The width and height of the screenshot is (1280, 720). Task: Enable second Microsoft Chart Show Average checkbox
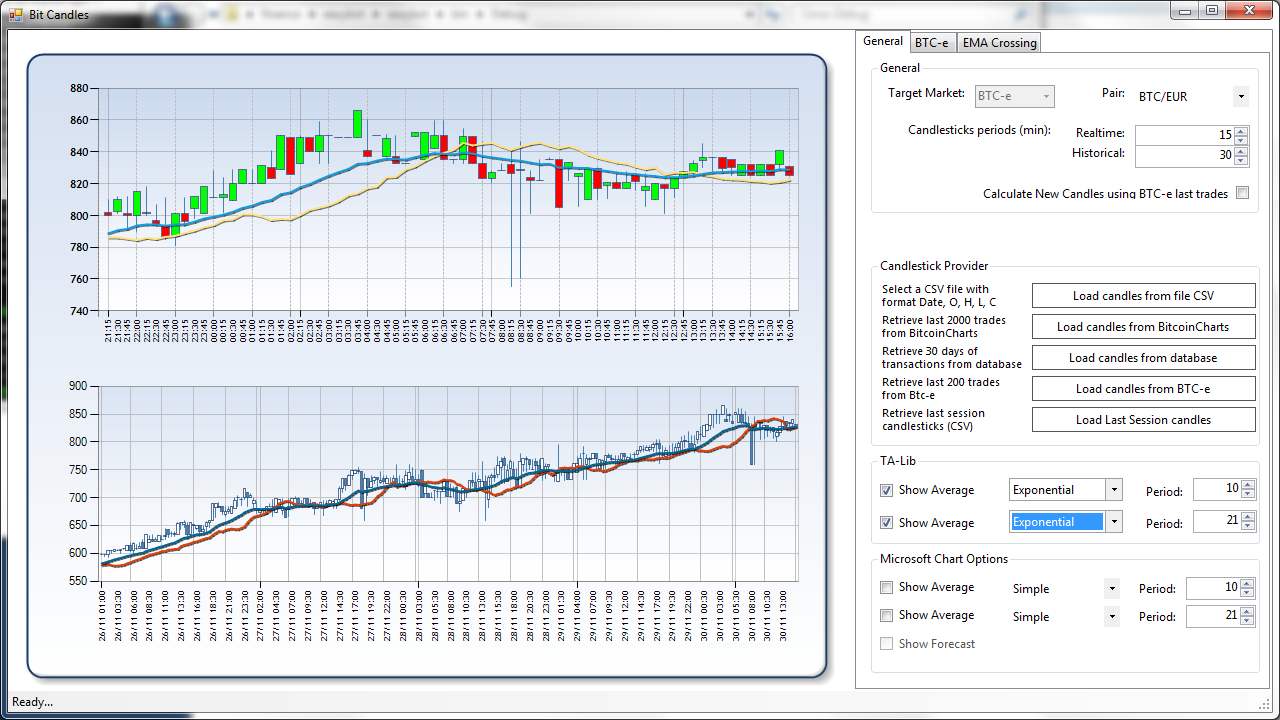tap(886, 615)
